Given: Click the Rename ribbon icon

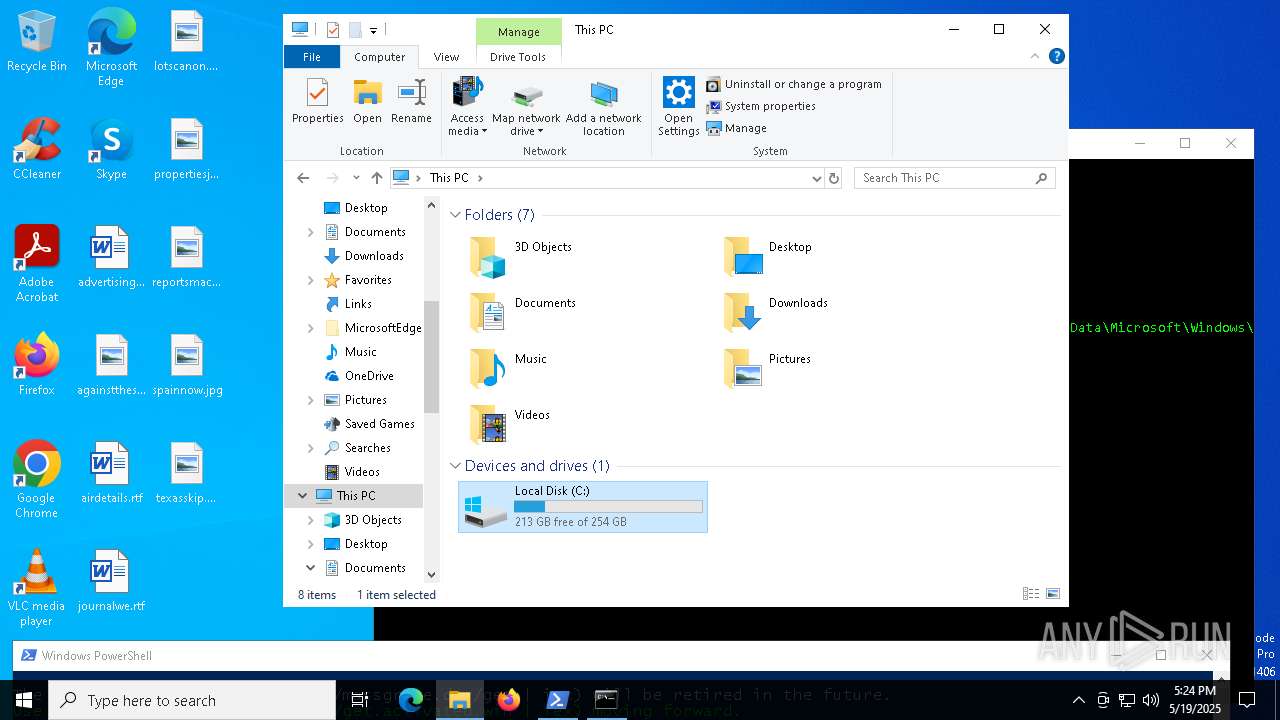Looking at the screenshot, I should tap(411, 101).
